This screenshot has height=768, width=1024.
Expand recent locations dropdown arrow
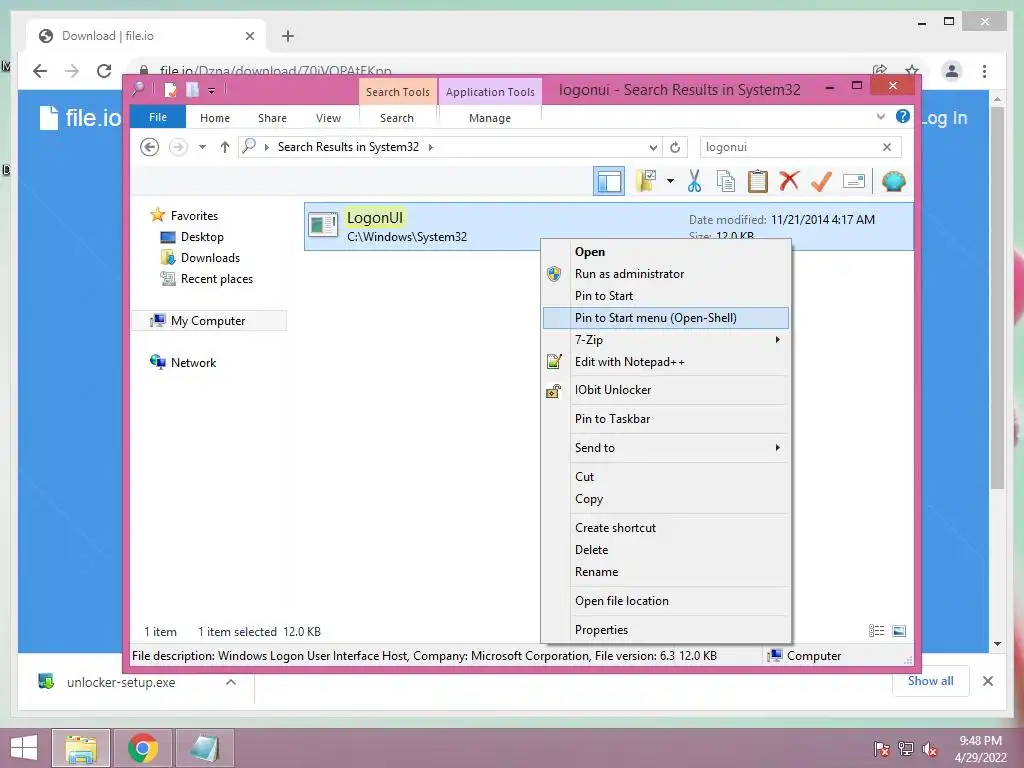pyautogui.click(x=202, y=147)
